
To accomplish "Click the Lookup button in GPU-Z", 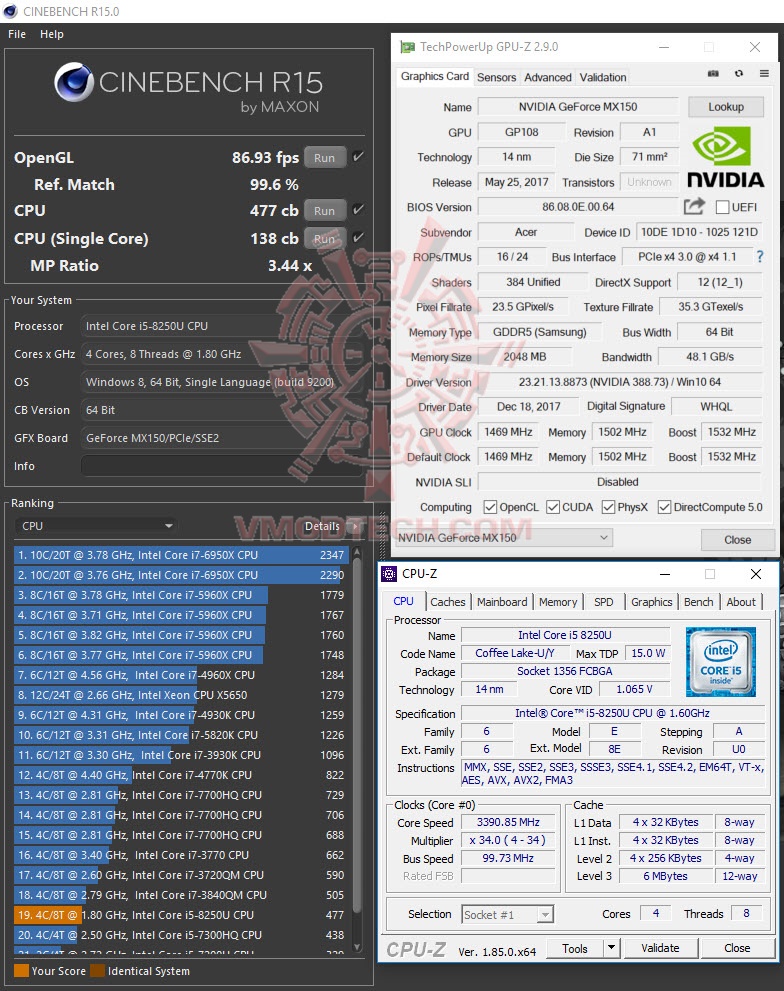I will click(726, 106).
